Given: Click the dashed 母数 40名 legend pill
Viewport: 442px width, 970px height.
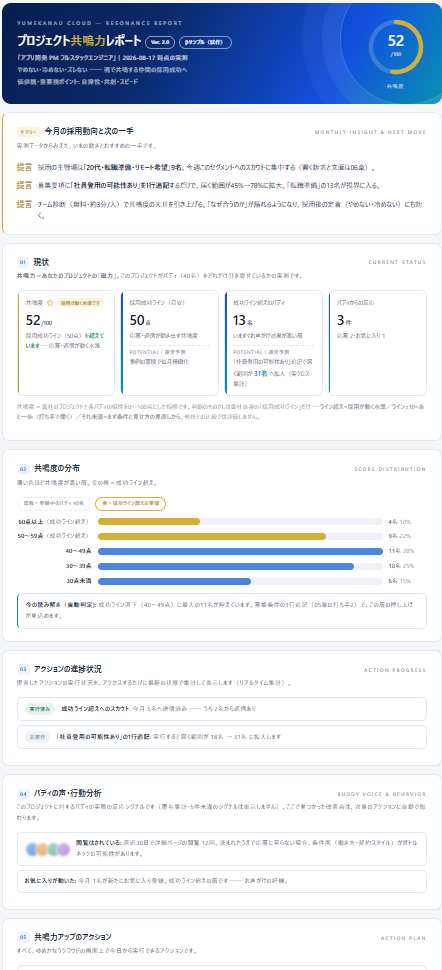Looking at the screenshot, I should click(54, 504).
